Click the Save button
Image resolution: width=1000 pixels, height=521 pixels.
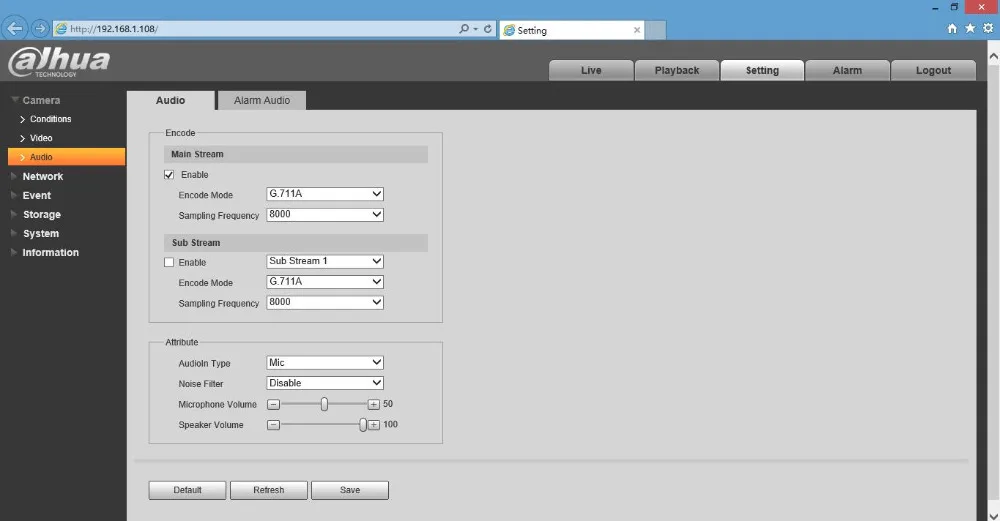[350, 490]
